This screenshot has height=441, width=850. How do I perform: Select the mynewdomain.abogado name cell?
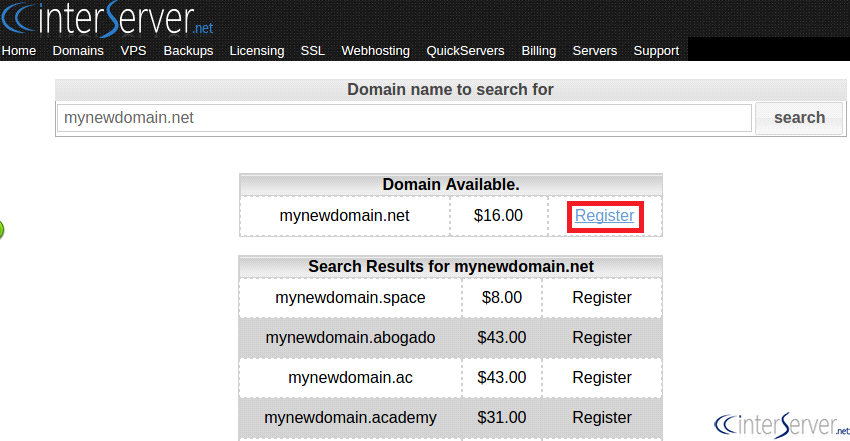coord(350,338)
